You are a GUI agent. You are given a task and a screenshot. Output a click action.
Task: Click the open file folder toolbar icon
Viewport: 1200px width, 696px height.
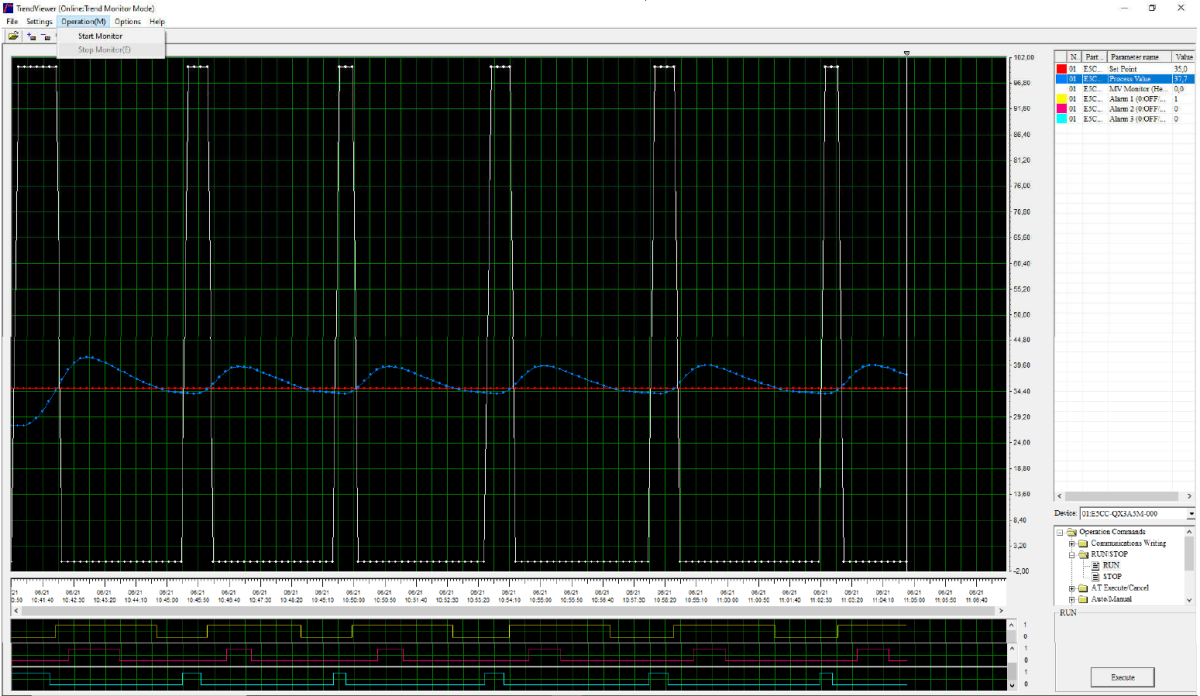tap(13, 36)
